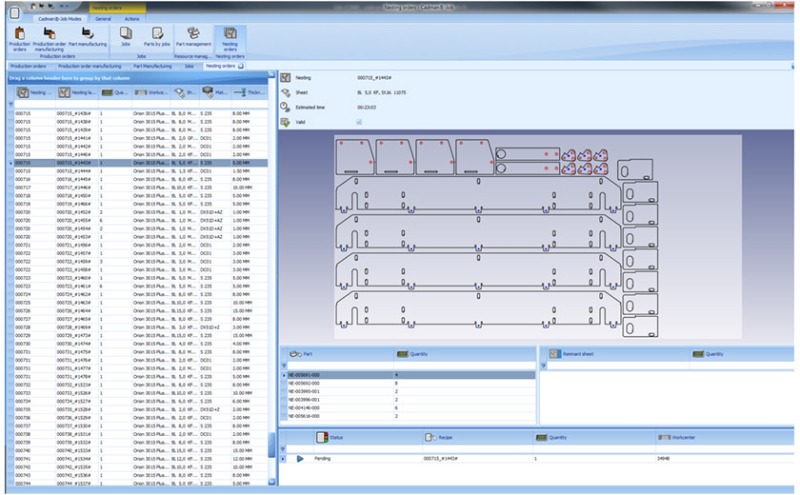
Task: Tick the checkbox of the first 000715 row
Action: pos(11,113)
